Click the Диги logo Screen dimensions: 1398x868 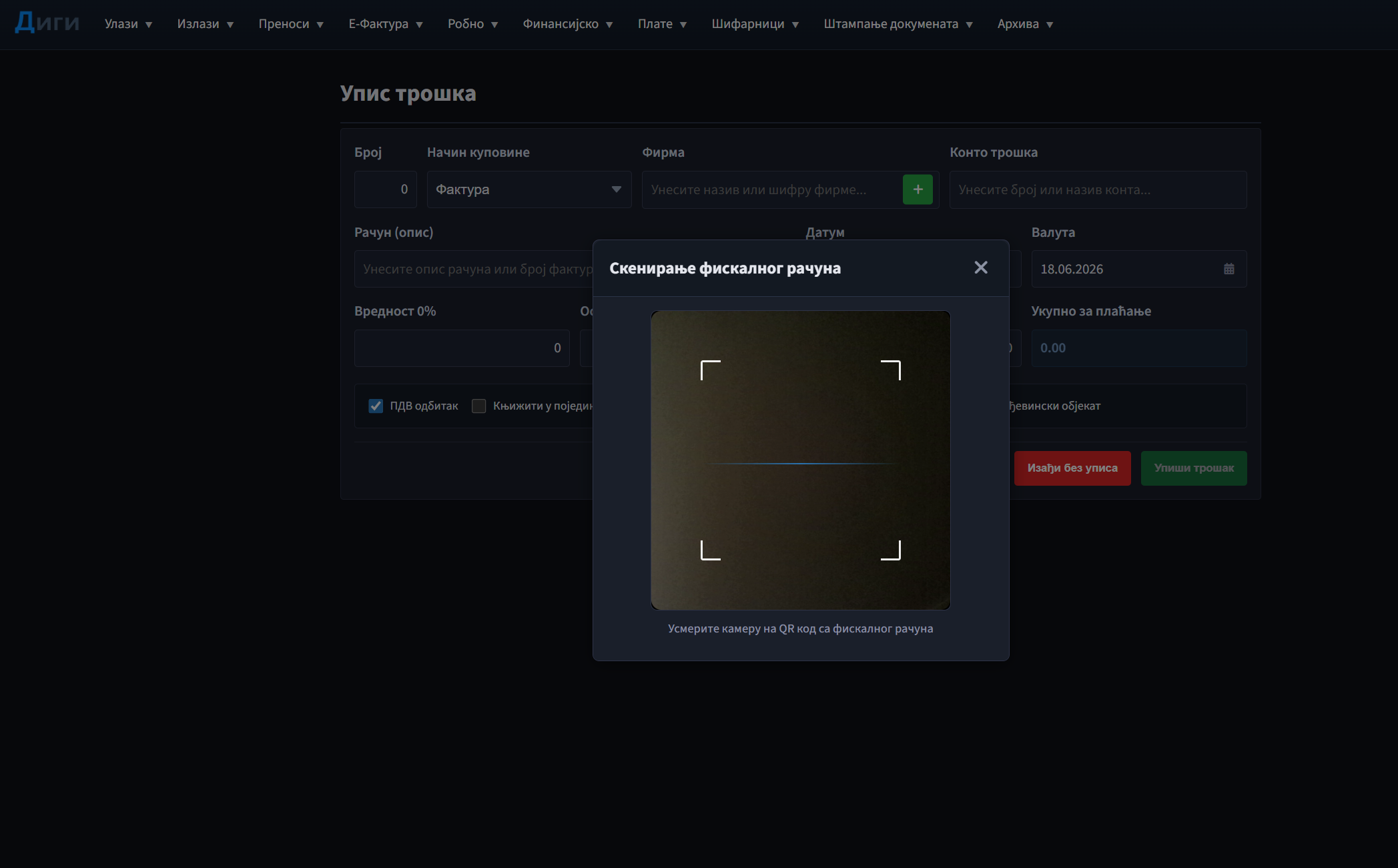pyautogui.click(x=47, y=23)
